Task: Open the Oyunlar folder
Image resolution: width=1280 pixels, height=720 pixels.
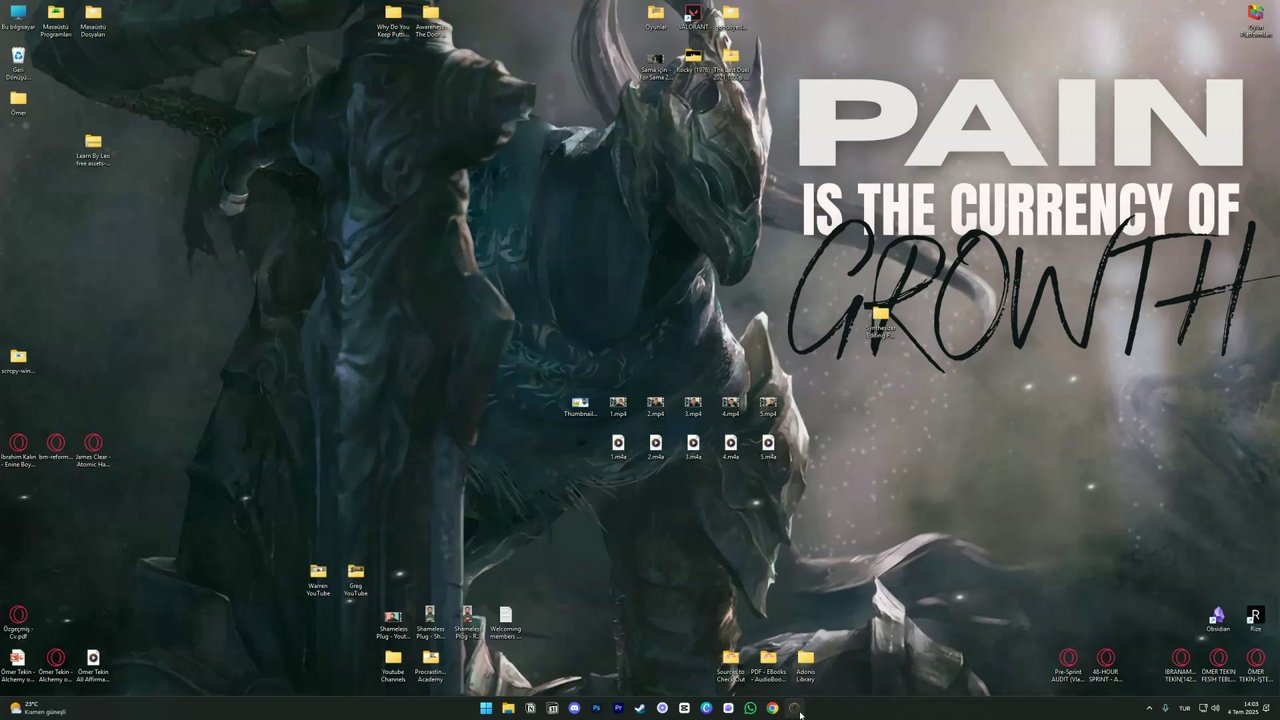Action: pyautogui.click(x=656, y=17)
